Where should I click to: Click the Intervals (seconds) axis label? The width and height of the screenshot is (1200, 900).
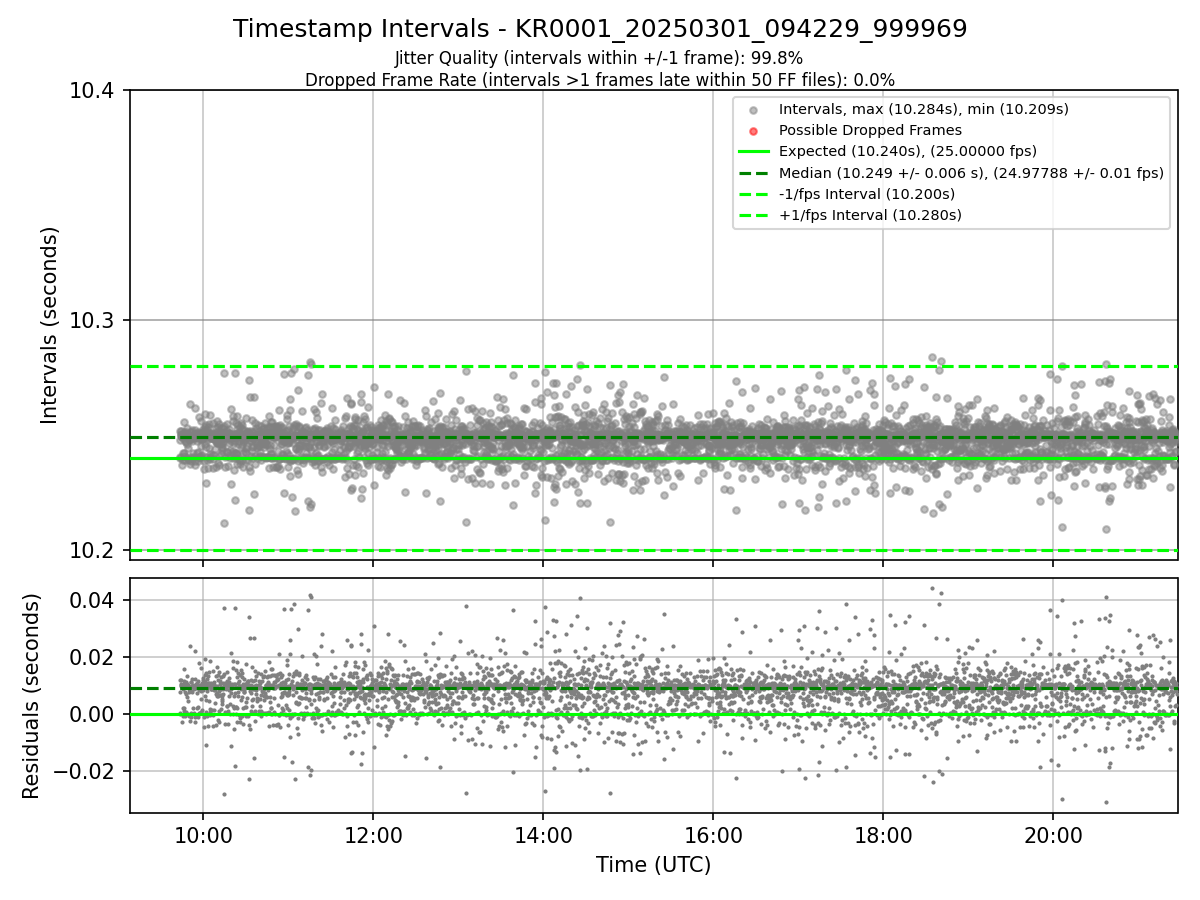[x=50, y=325]
